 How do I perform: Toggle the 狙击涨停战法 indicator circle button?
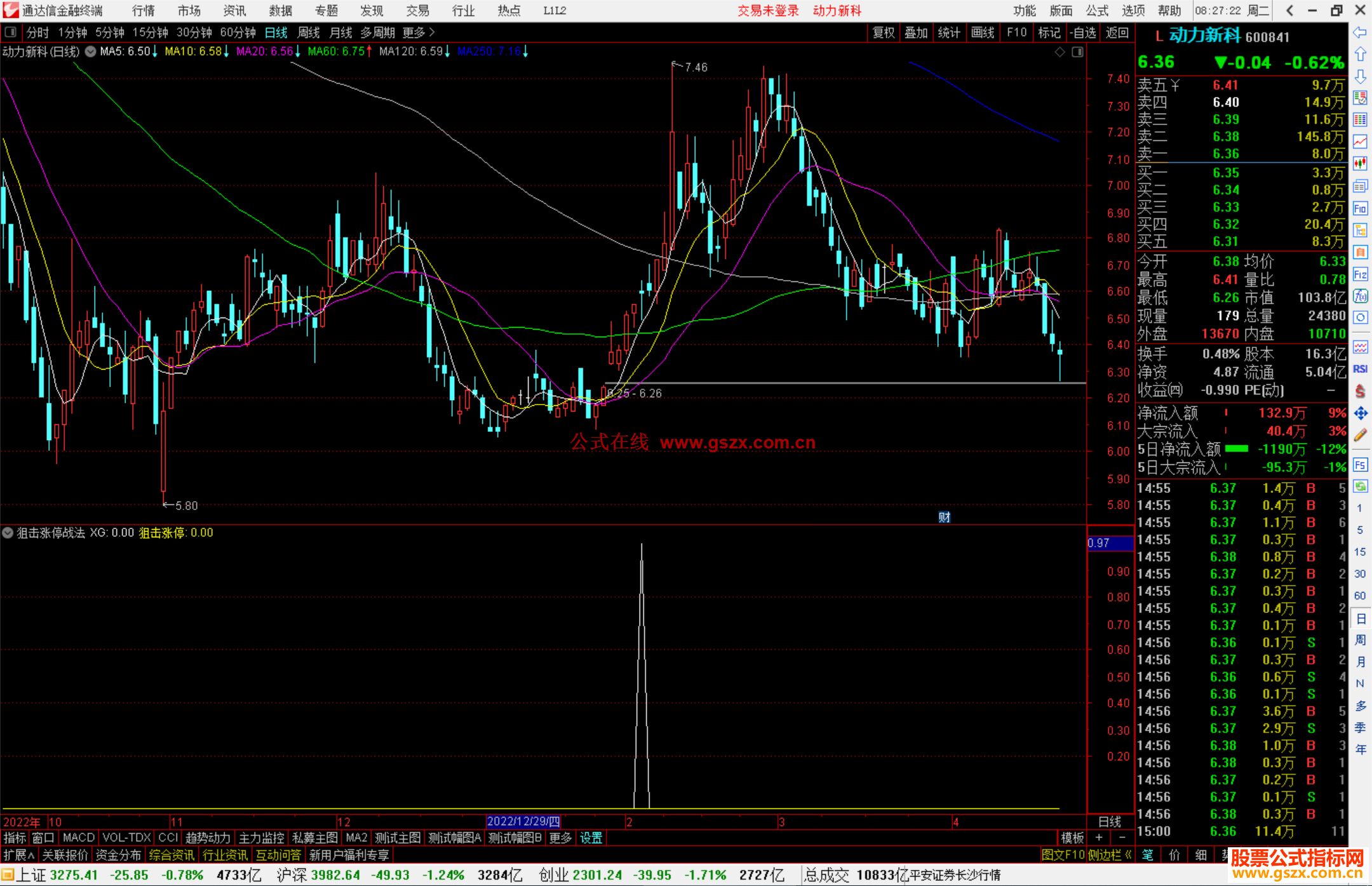coord(8,533)
